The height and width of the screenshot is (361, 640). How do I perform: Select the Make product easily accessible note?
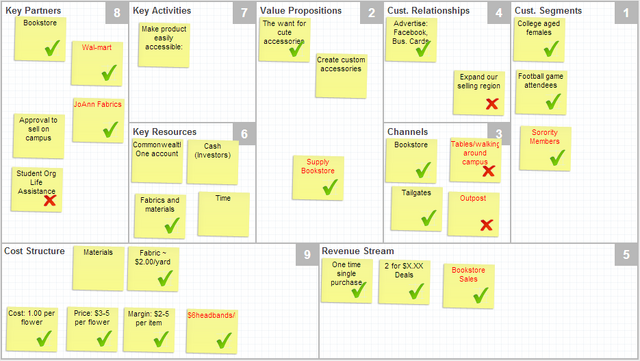[x=164, y=45]
